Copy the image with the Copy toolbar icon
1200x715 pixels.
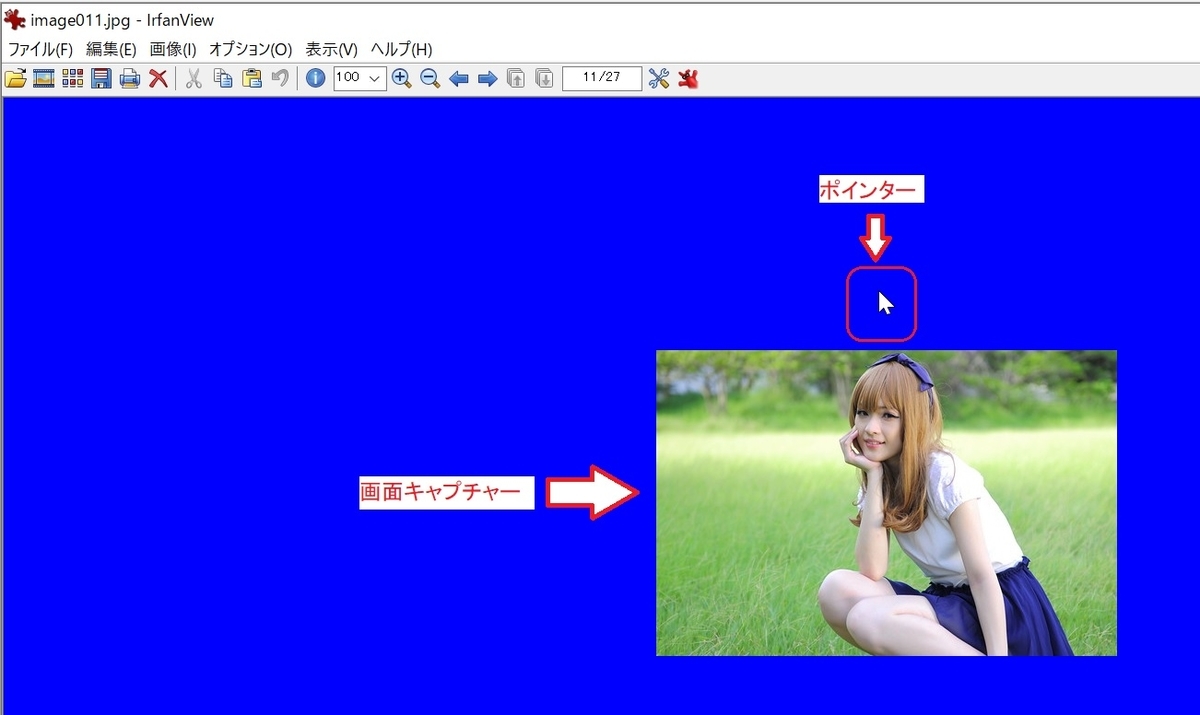pyautogui.click(x=225, y=78)
